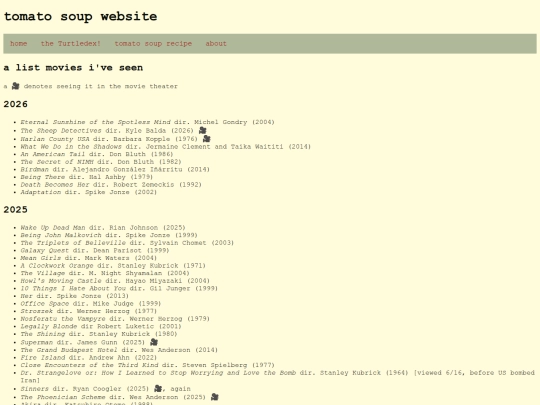Click the Sinners title text
This screenshot has width=540, height=405.
click(x=35, y=389)
